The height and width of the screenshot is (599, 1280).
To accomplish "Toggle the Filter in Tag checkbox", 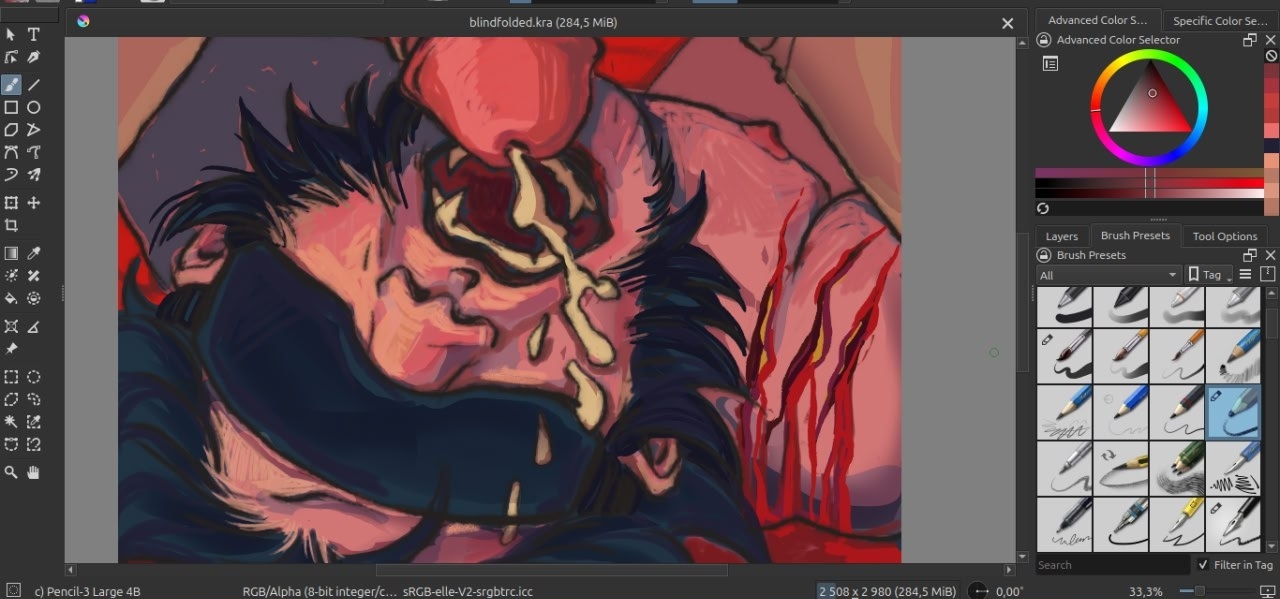I will pos(1203,565).
